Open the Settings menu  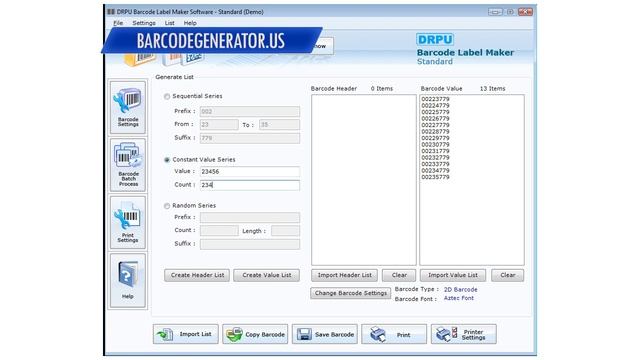click(x=144, y=23)
